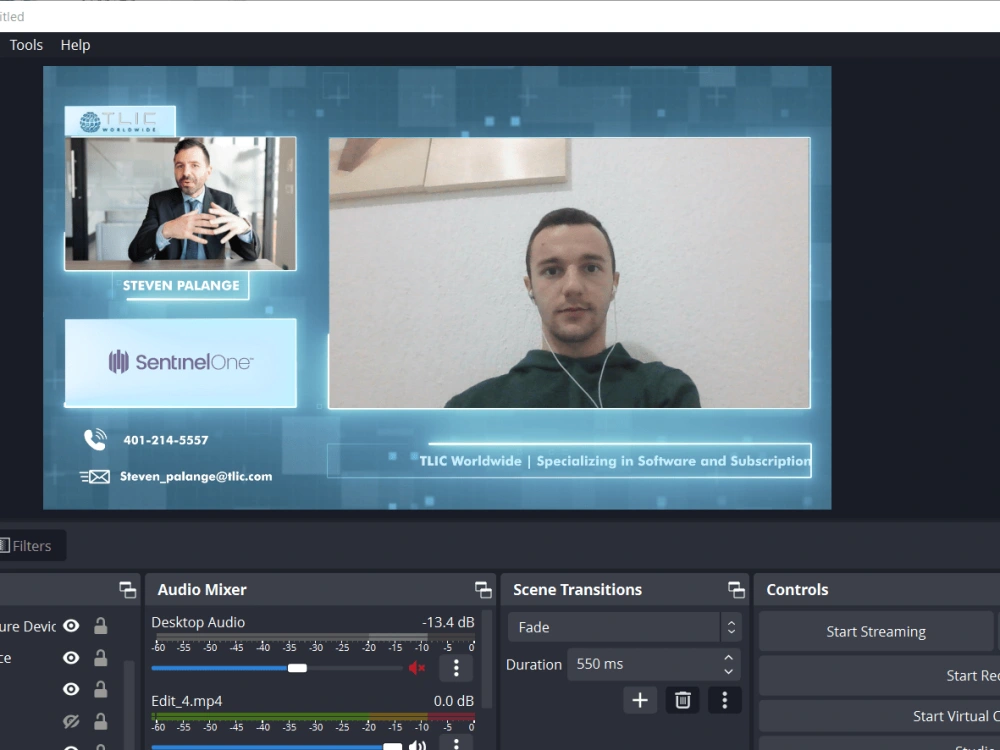The width and height of the screenshot is (1000, 750).
Task: Open the Help menu
Action: (75, 45)
